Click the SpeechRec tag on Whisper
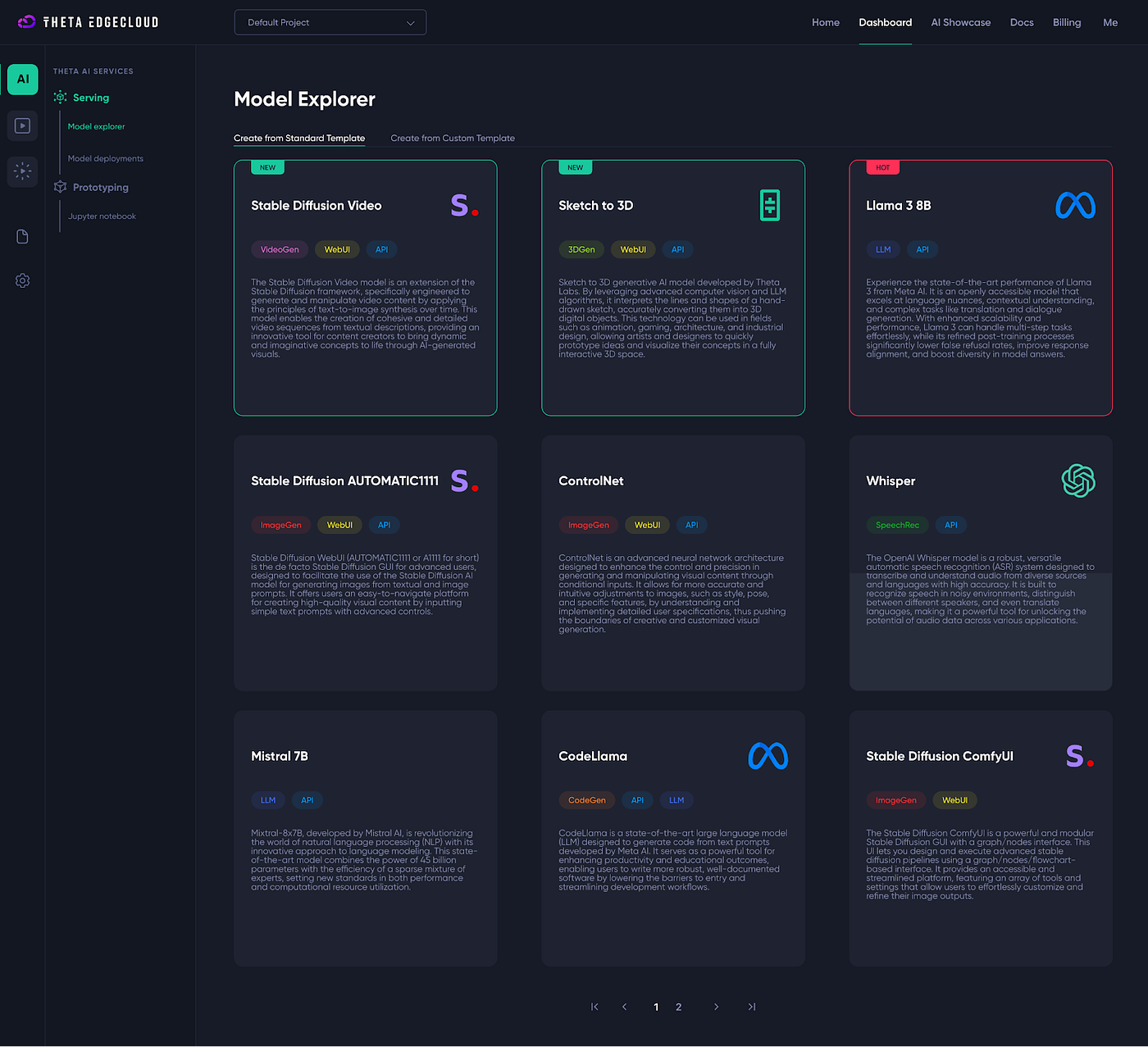 click(897, 525)
